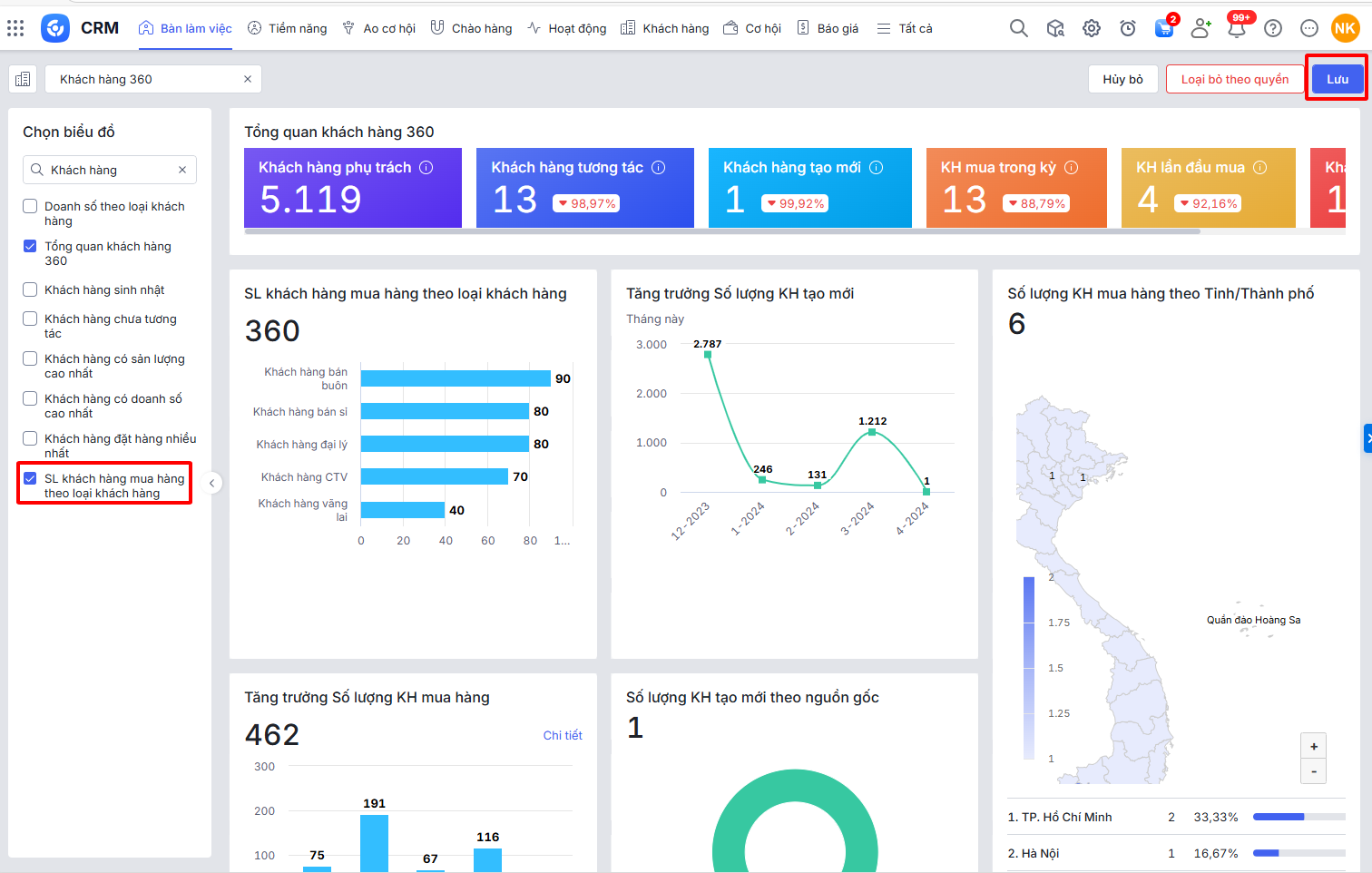Zoom in on the map with plus

tap(1313, 746)
